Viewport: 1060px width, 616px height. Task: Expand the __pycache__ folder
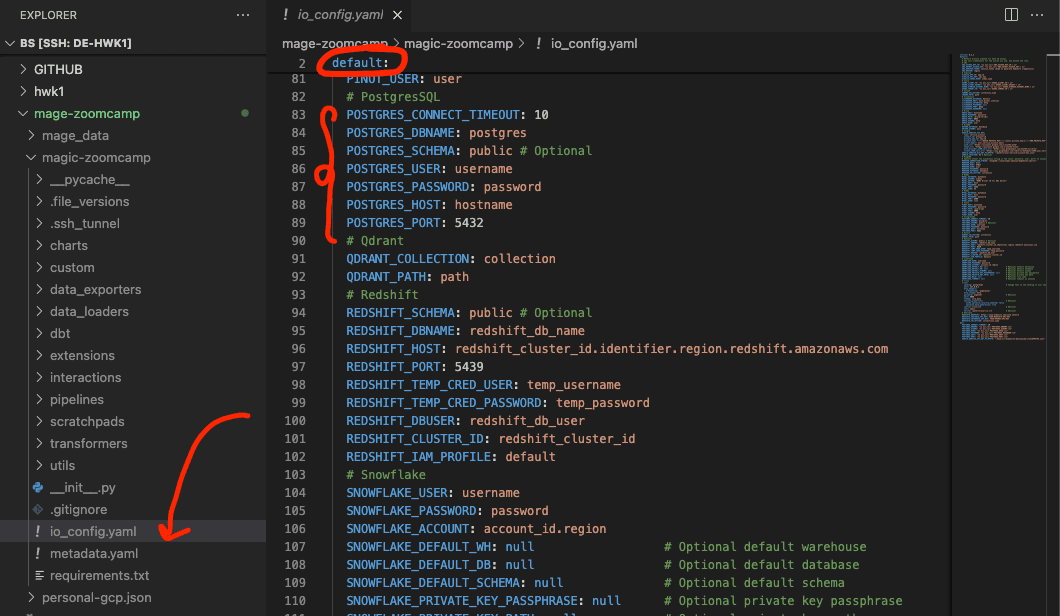[x=39, y=179]
